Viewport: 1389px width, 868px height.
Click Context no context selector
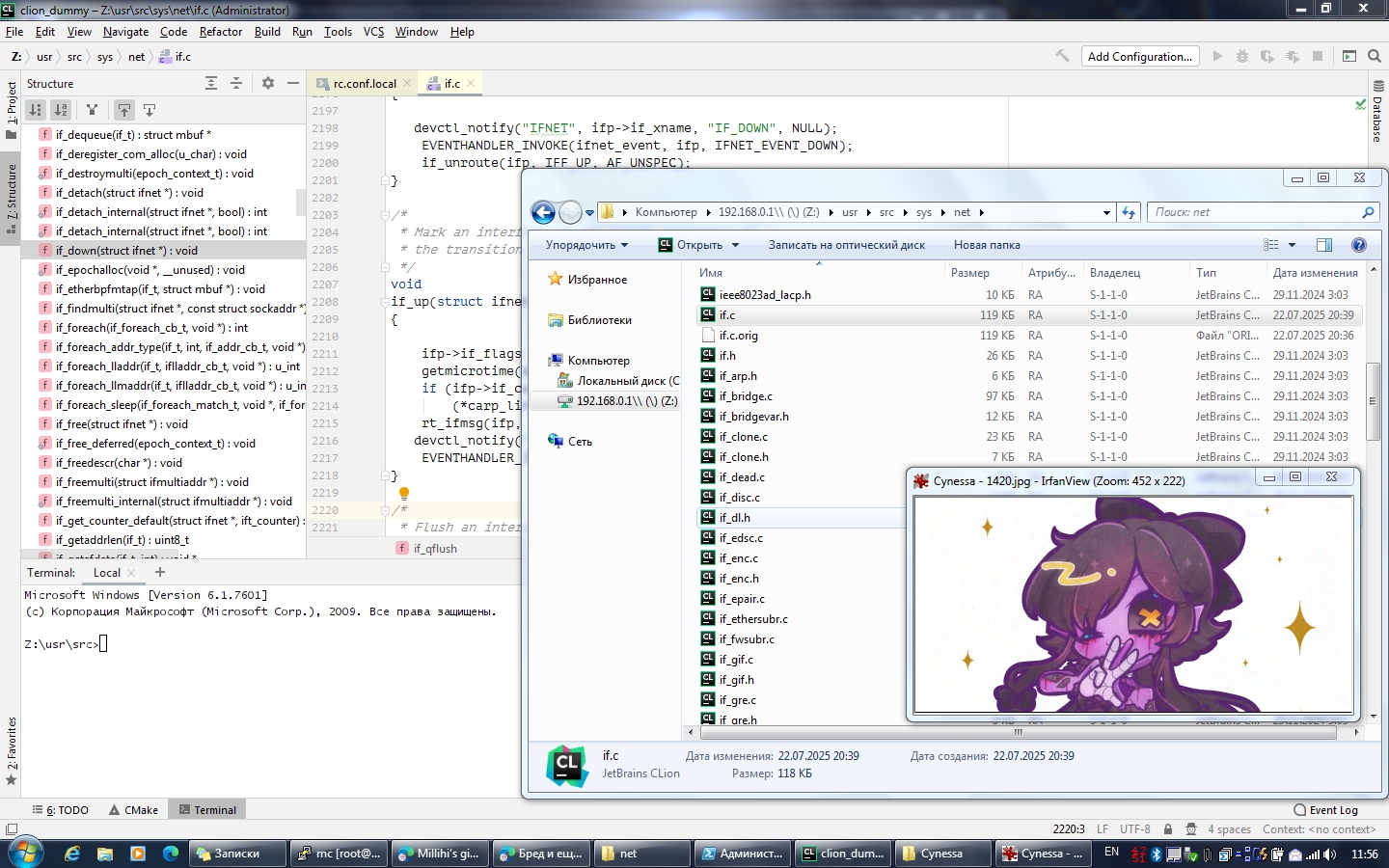point(1320,829)
